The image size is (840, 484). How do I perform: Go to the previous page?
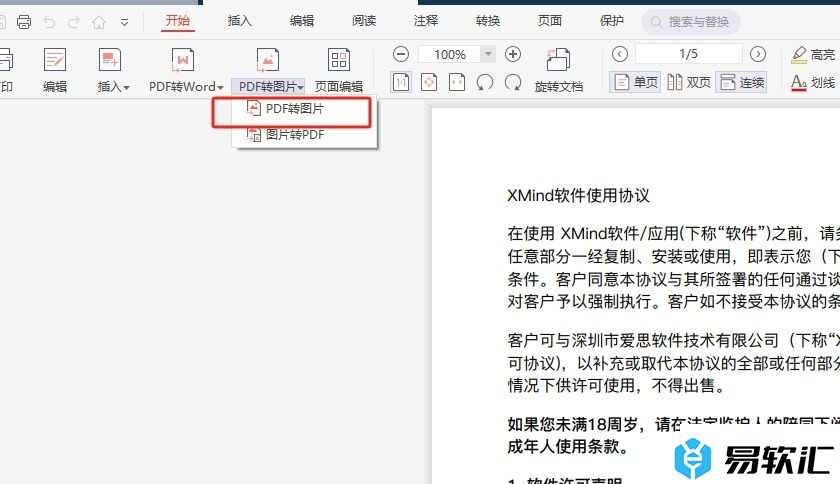point(619,54)
